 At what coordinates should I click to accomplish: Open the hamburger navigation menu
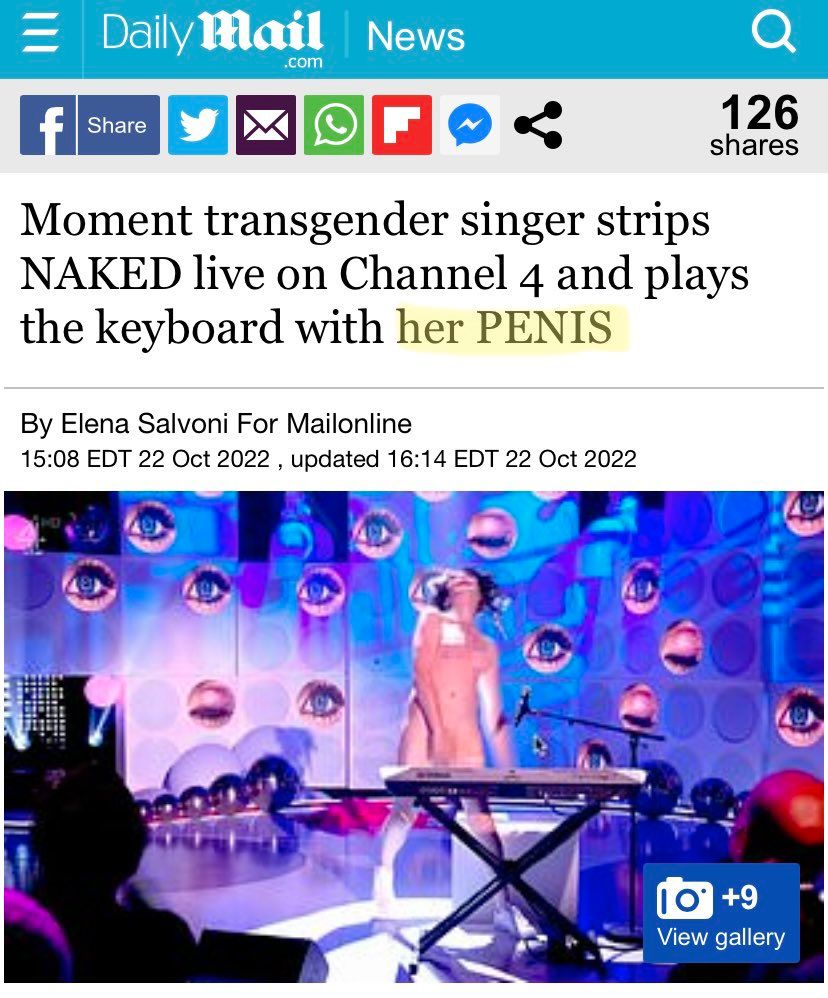41,35
